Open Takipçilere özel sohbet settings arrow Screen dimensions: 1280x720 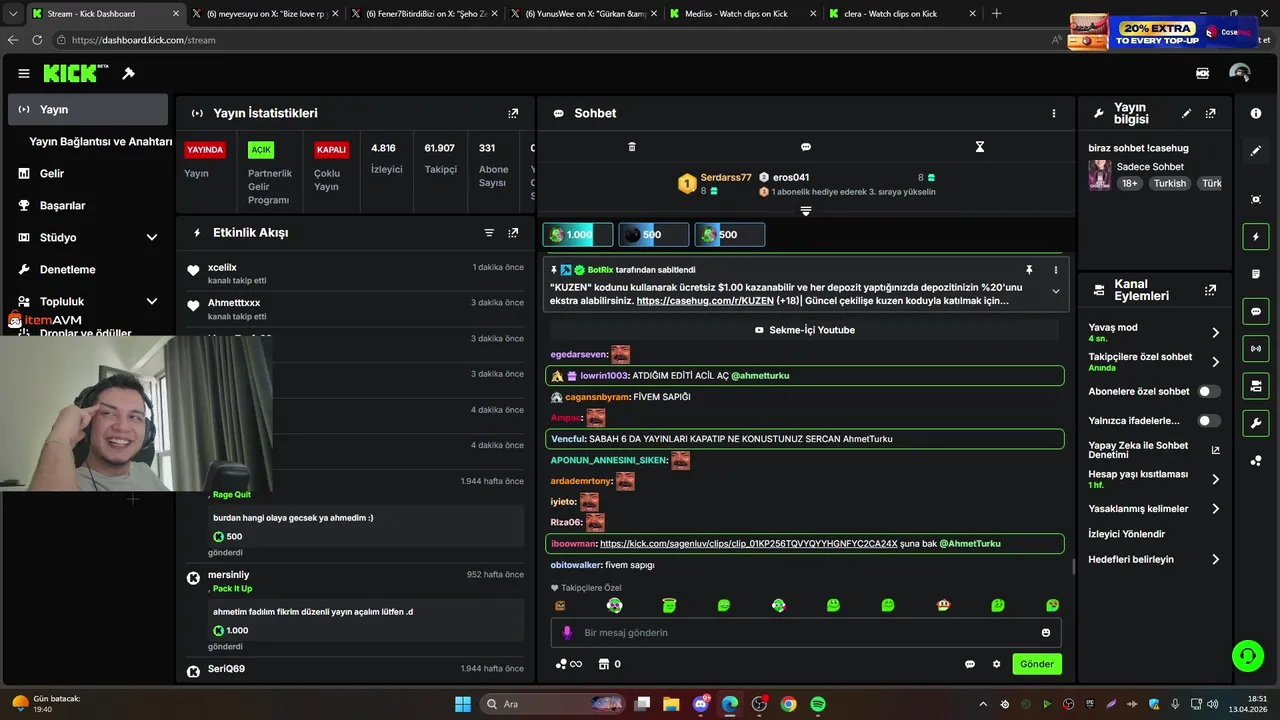[1216, 362]
